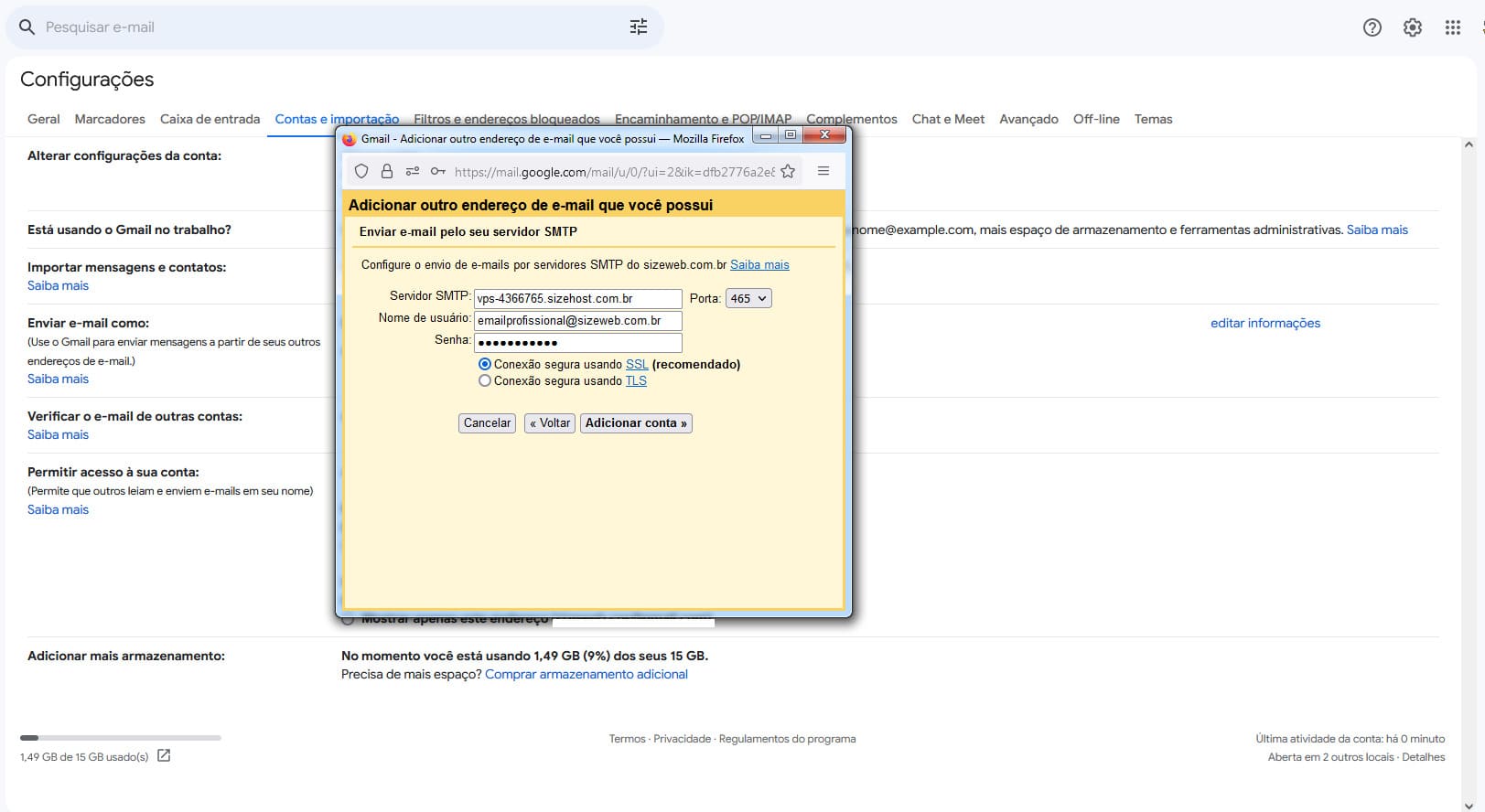The image size is (1485, 812).
Task: Open search filter options icon
Action: pos(638,27)
